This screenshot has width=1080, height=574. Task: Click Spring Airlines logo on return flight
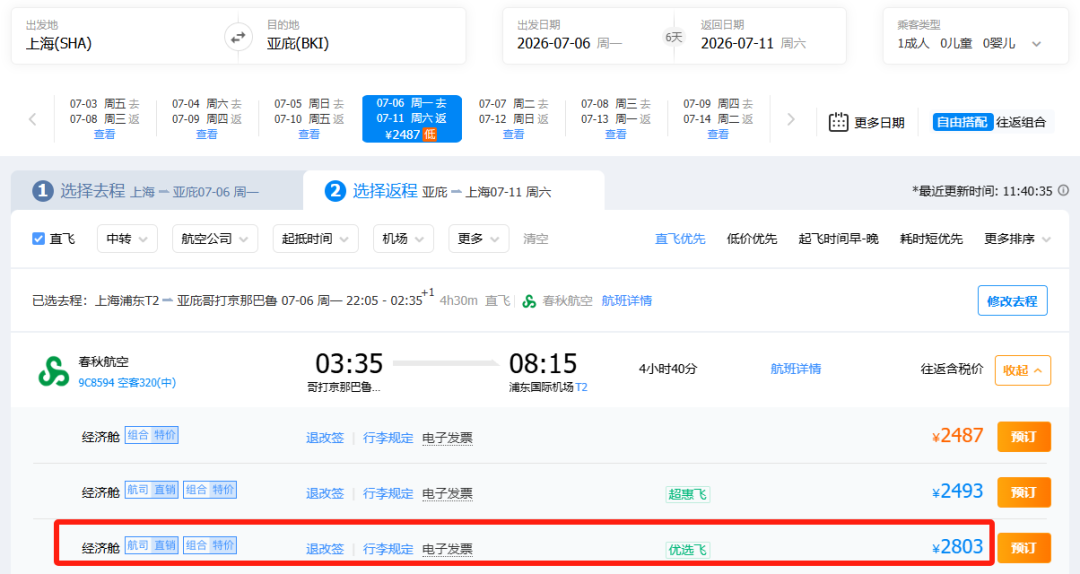click(x=53, y=371)
